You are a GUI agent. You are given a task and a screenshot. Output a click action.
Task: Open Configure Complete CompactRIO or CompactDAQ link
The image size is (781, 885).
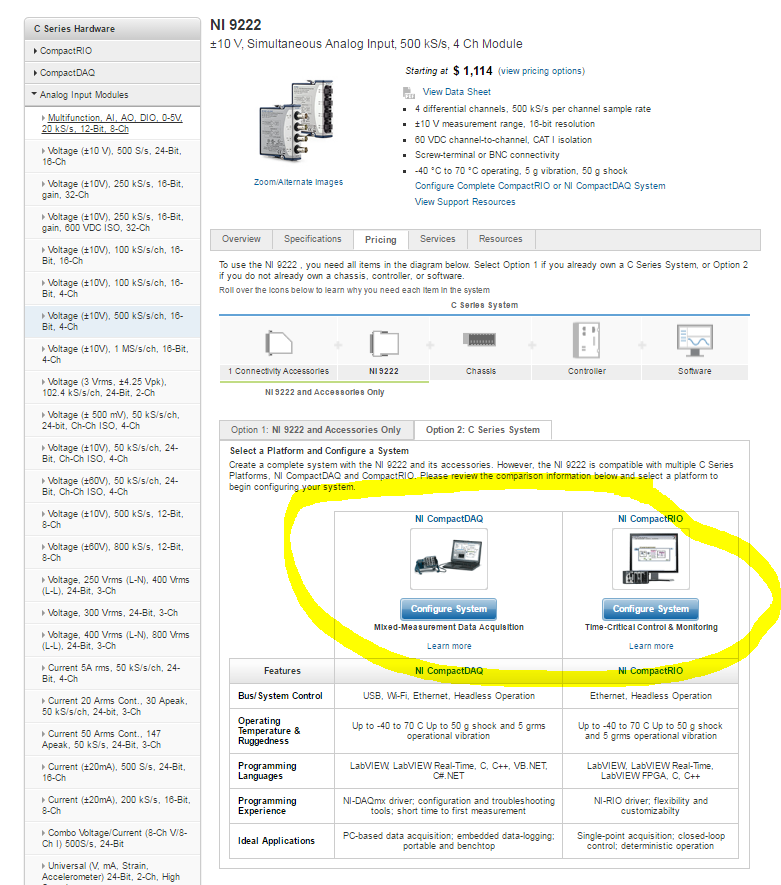540,186
